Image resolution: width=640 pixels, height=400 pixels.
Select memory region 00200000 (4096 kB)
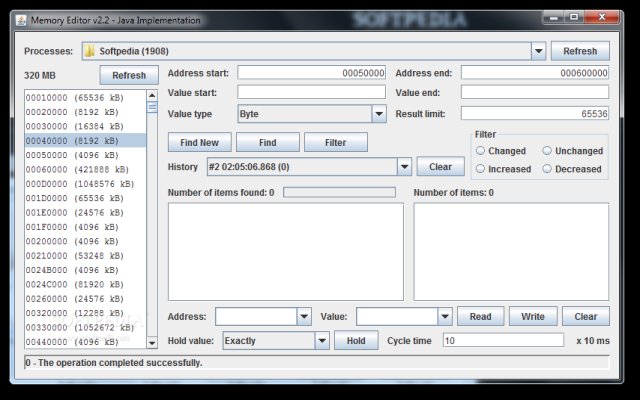coord(85,241)
